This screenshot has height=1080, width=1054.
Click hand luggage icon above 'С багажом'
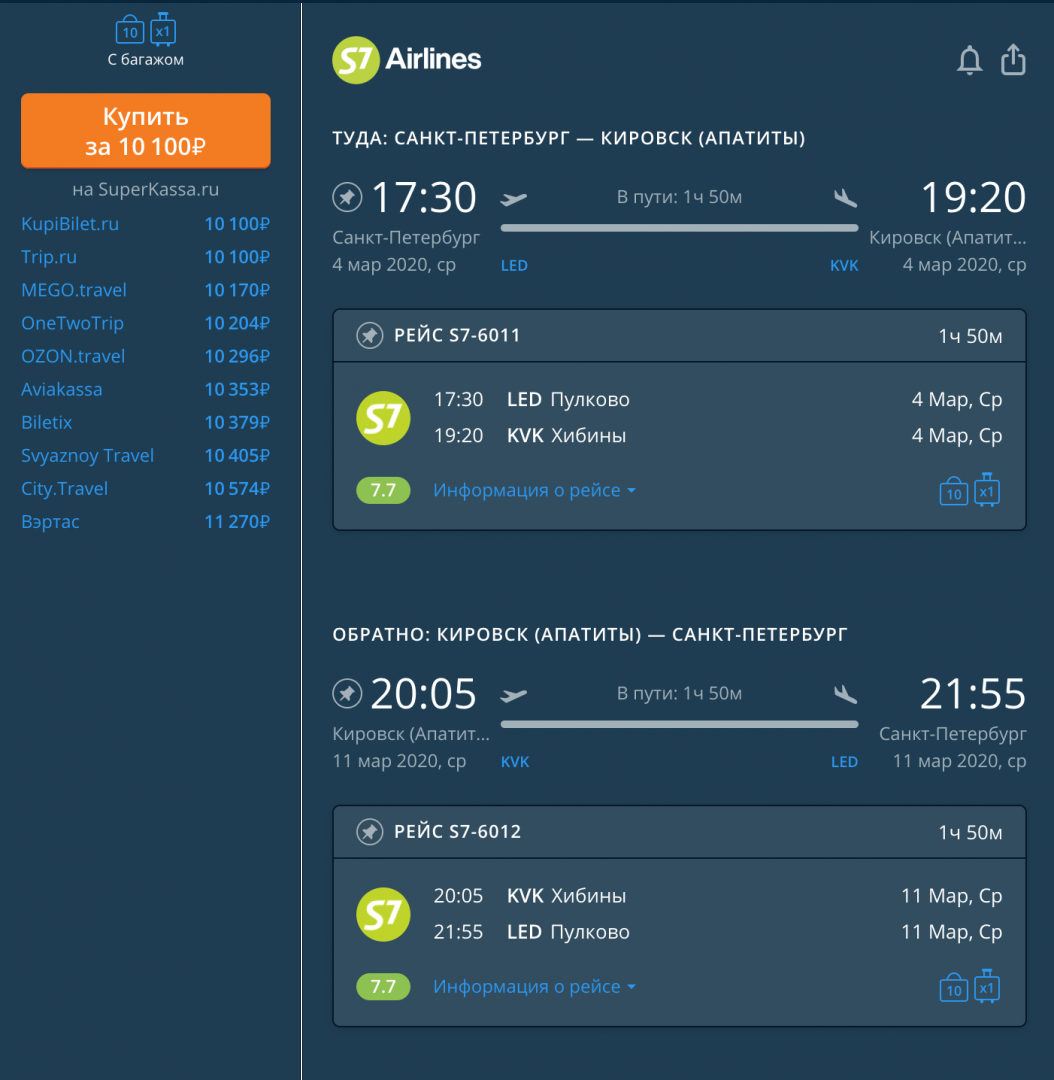click(x=130, y=30)
